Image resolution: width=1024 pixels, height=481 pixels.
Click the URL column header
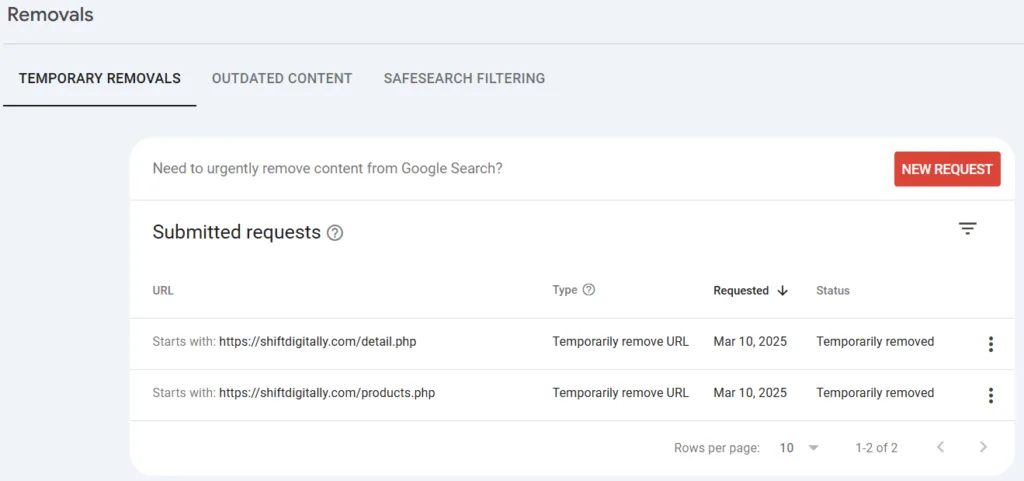point(163,291)
